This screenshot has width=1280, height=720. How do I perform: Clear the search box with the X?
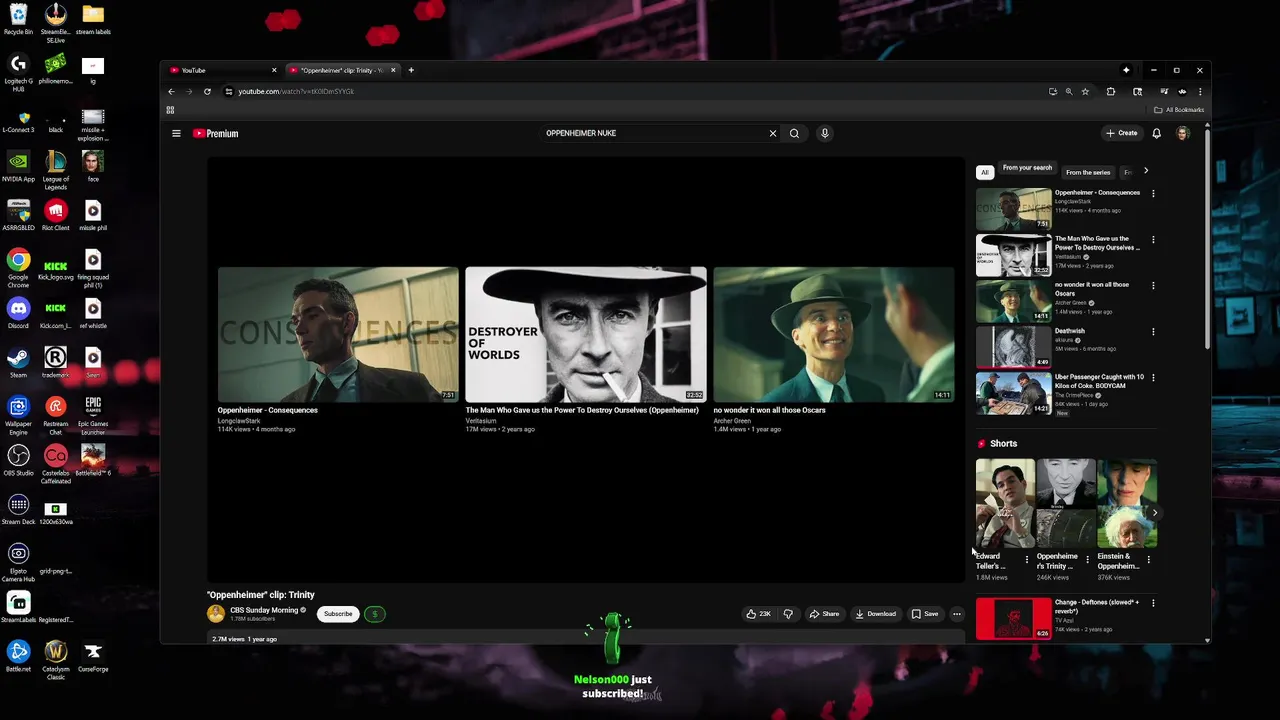[x=772, y=133]
